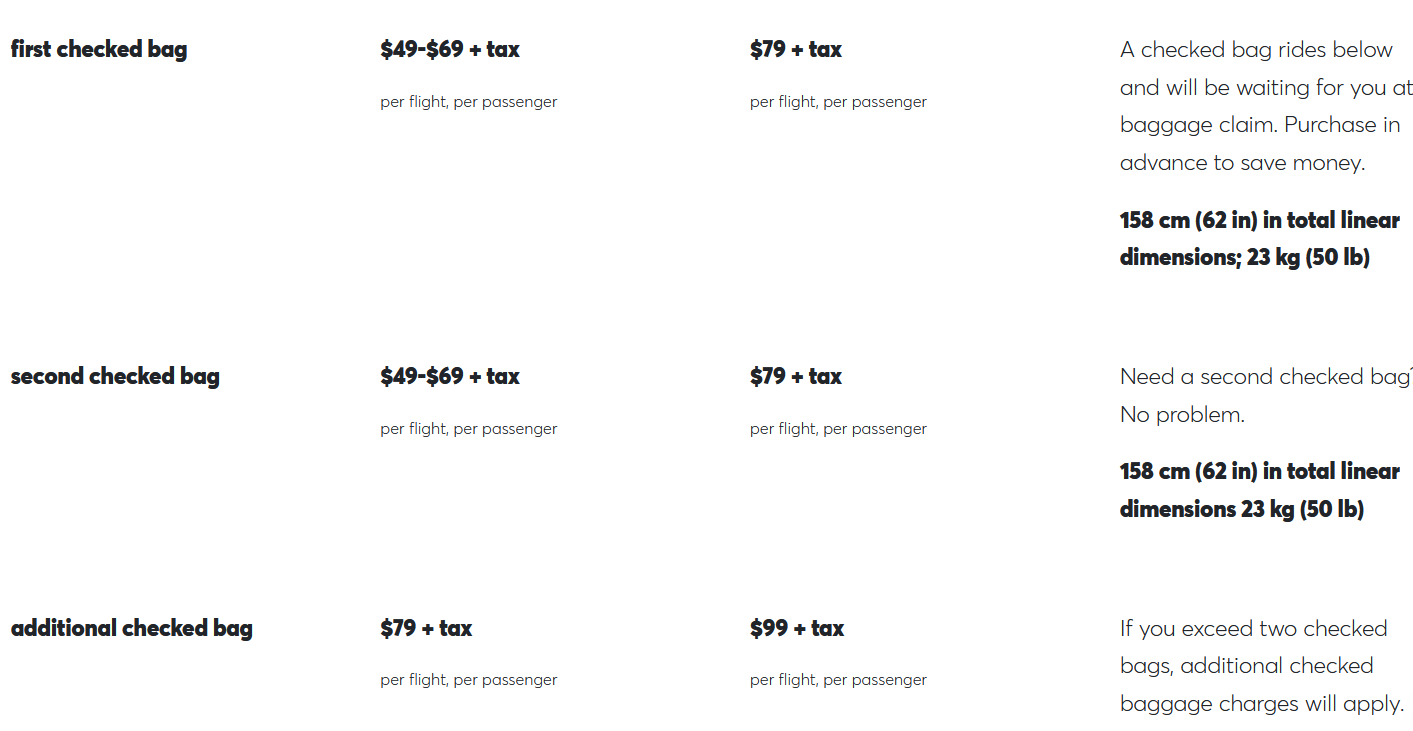Click the additional checked bag $79 + tax price

tap(426, 628)
